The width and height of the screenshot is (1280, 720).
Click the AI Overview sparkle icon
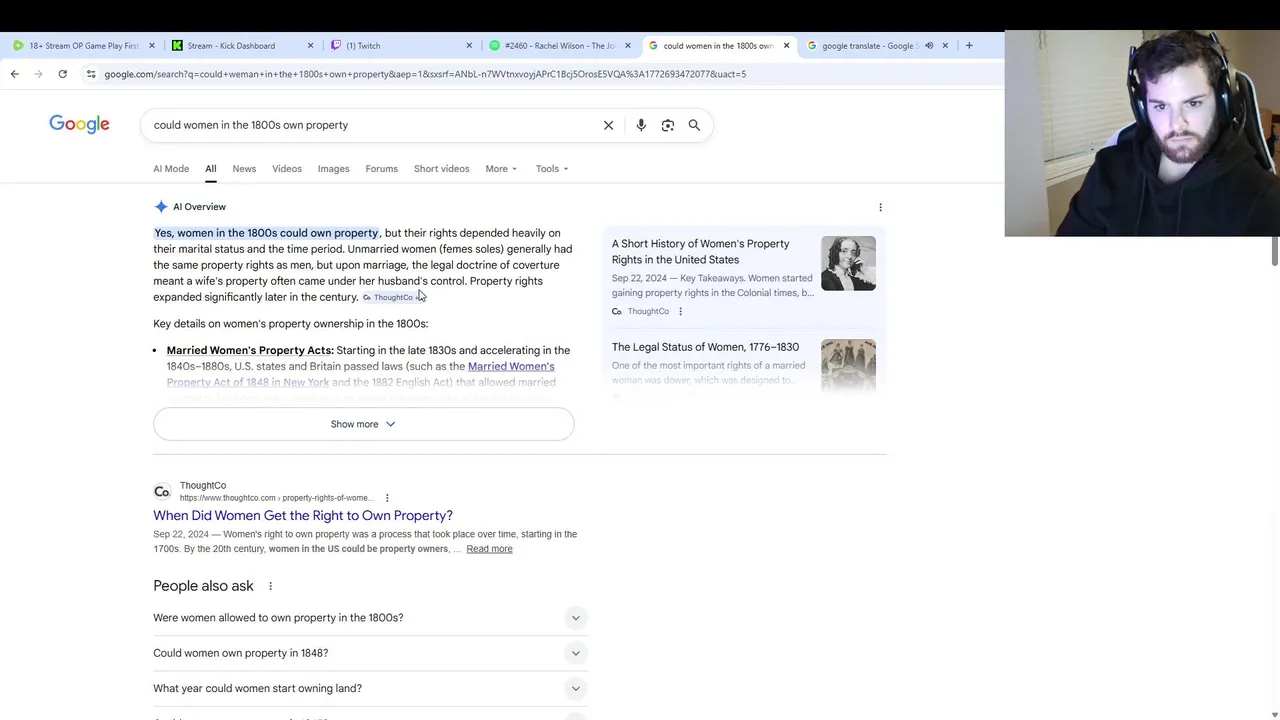(161, 207)
